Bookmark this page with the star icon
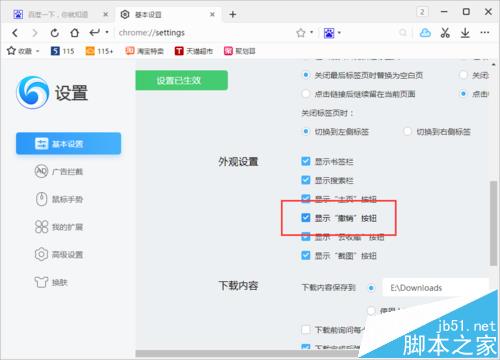This screenshot has width=500, height=360. click(x=301, y=33)
